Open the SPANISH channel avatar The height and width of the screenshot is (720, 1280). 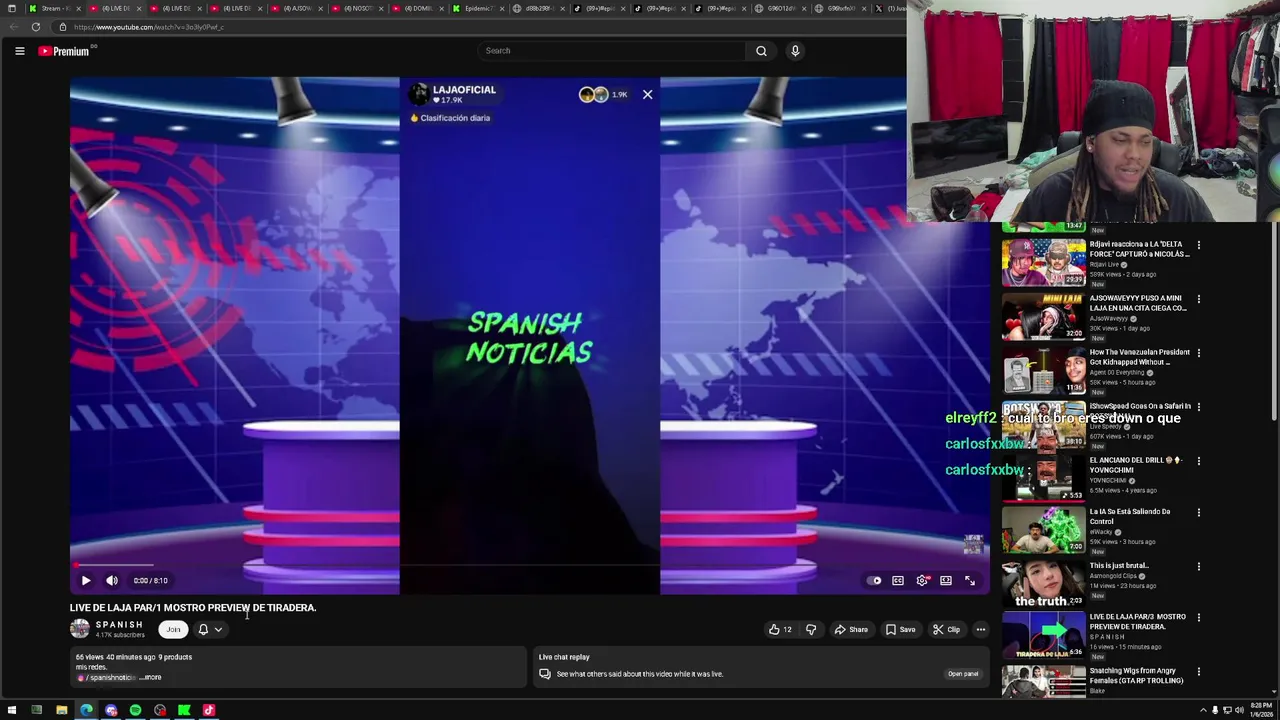tap(80, 629)
